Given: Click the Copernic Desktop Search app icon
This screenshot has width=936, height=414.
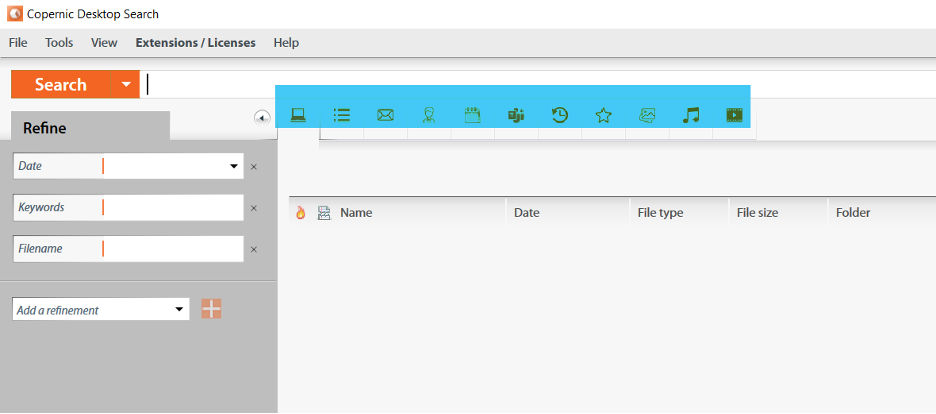Looking at the screenshot, I should 14,13.
